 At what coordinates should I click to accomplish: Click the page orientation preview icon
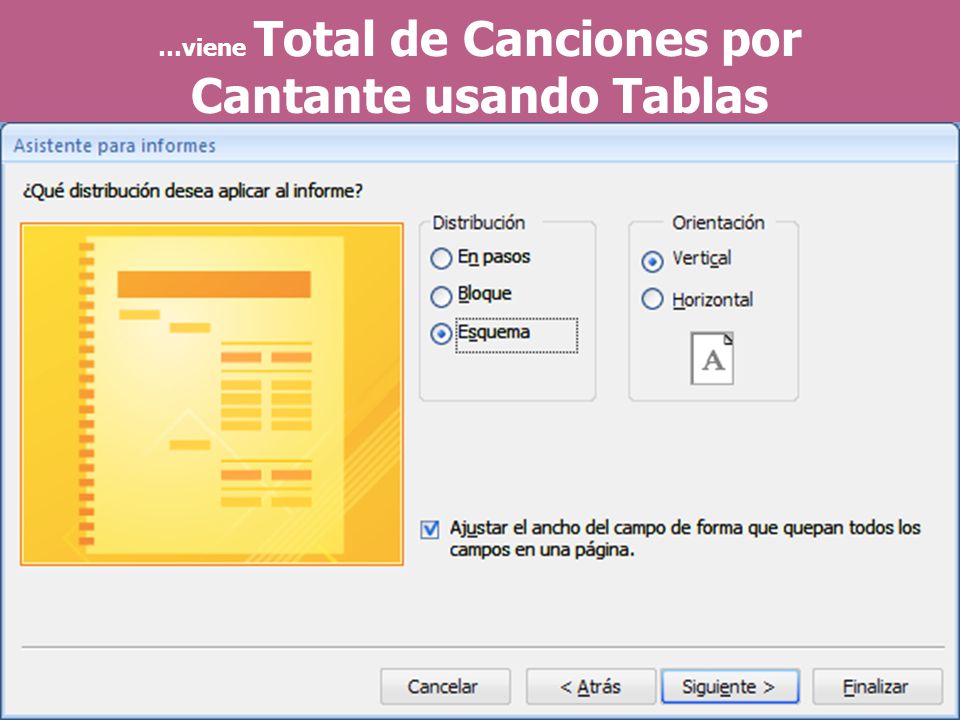point(712,358)
